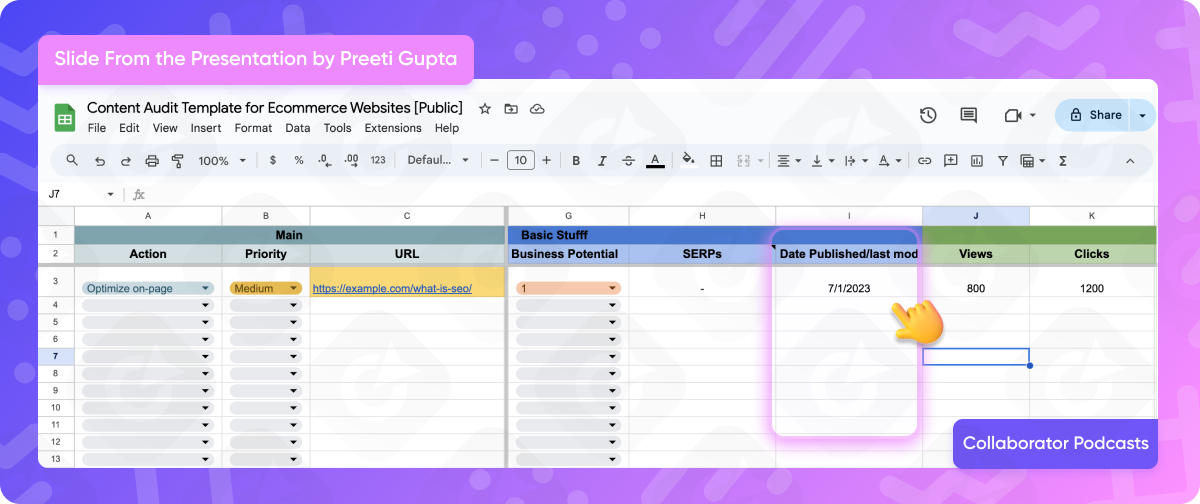Click the borders grid icon
This screenshot has width=1200, height=504.
716,160
